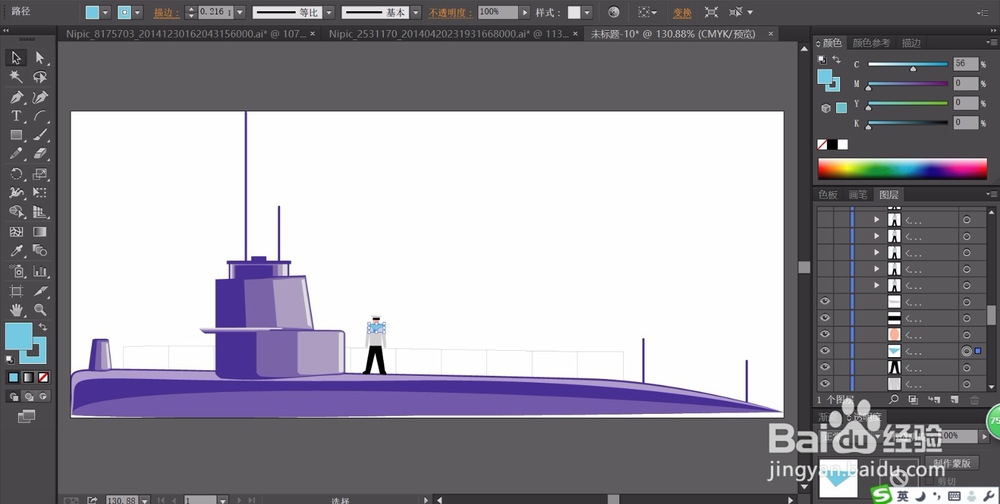The image size is (1000, 504).
Task: Select the Eyedropper tool
Action: click(17, 252)
